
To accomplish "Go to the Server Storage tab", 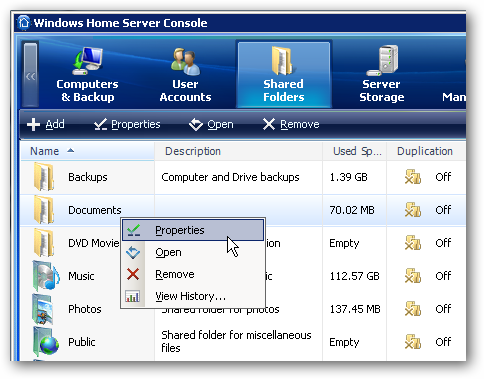I will [x=382, y=75].
